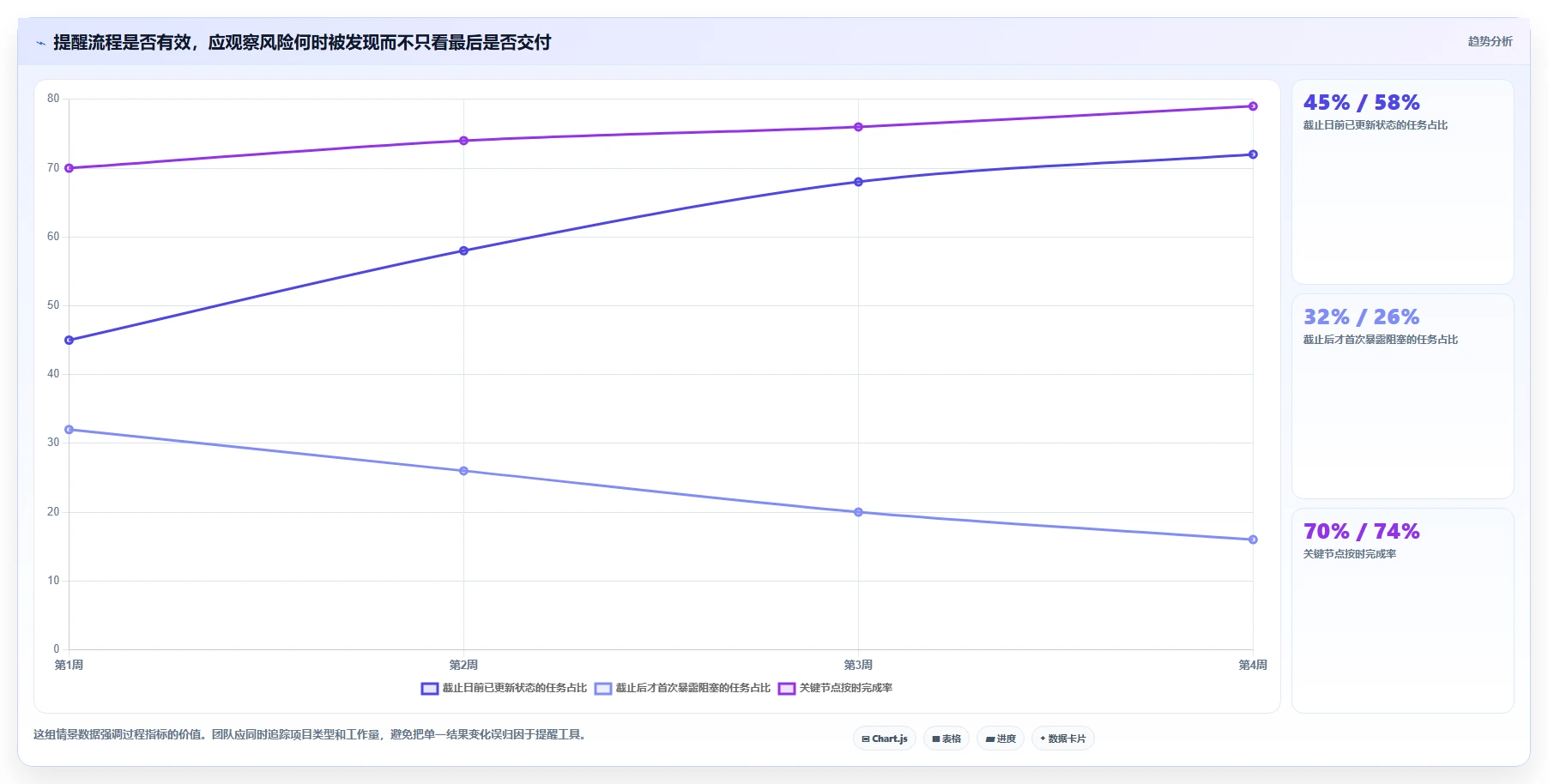Click the 第4周 point at 72 on dark blue line
1548x784 pixels.
coord(1253,154)
